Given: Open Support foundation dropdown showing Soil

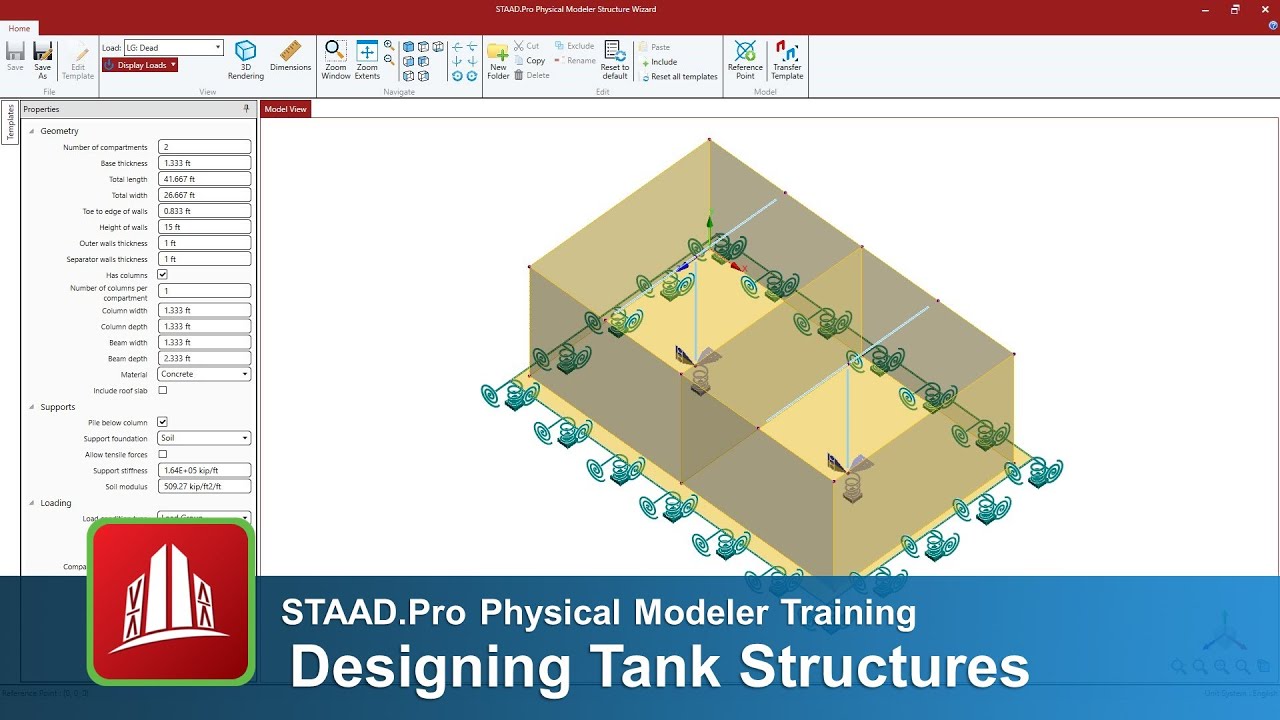Looking at the screenshot, I should (204, 438).
